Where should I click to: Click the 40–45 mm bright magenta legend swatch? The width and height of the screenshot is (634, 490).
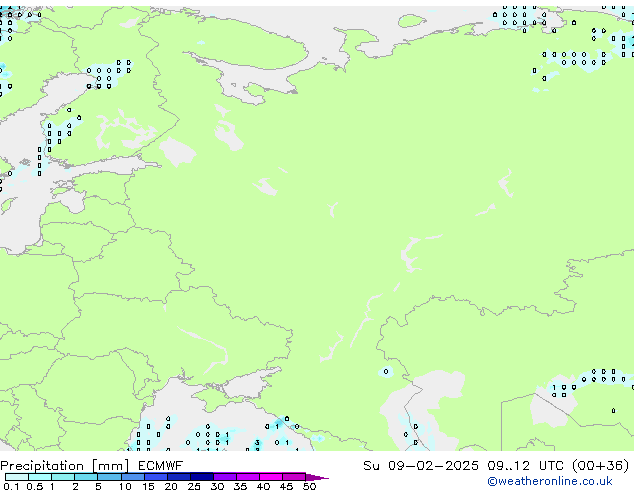click(271, 477)
